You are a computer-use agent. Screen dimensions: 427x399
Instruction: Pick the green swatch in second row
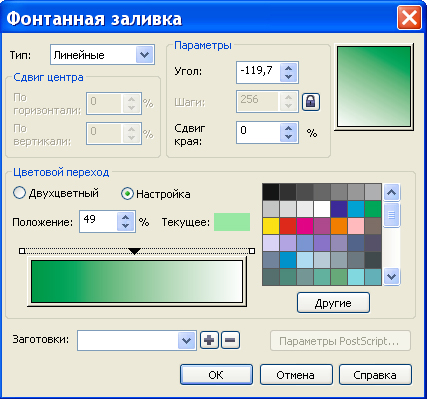(373, 209)
